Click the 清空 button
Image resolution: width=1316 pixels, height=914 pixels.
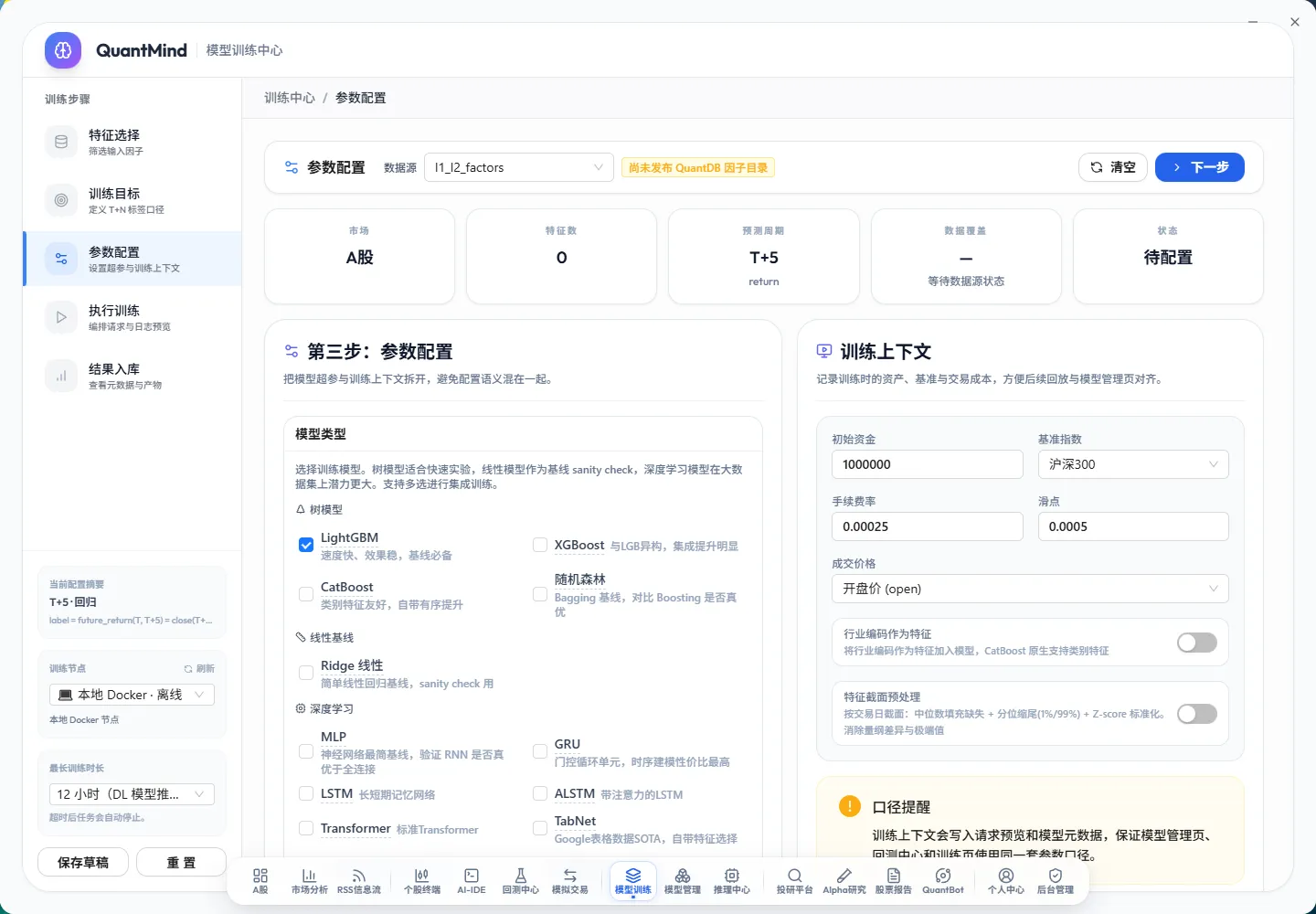pos(1113,167)
